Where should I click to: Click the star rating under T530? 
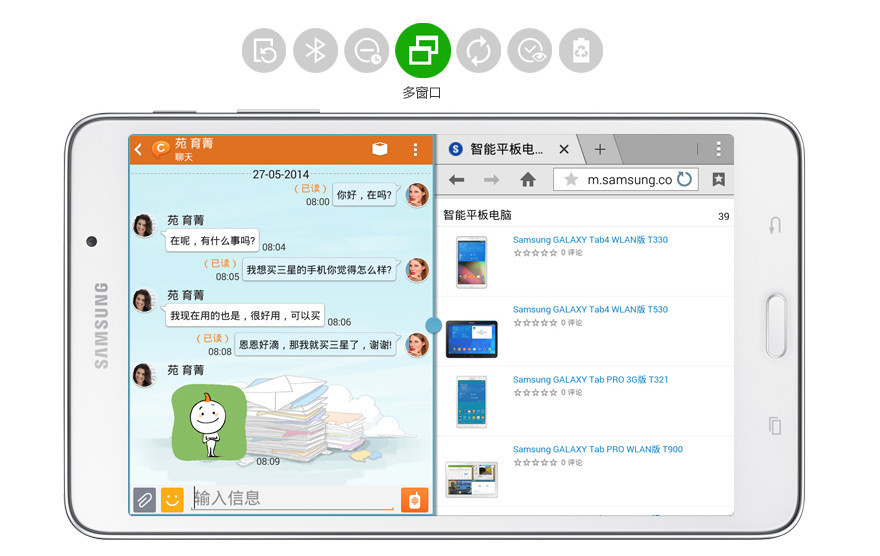[535, 323]
